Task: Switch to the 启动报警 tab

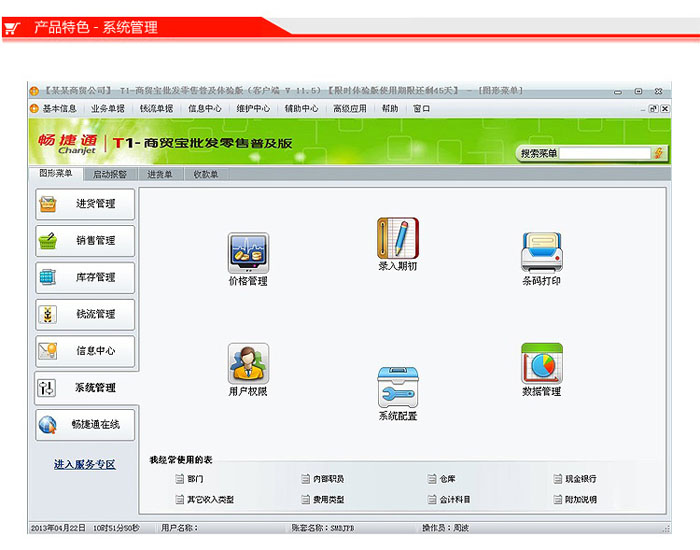Action: tap(110, 174)
